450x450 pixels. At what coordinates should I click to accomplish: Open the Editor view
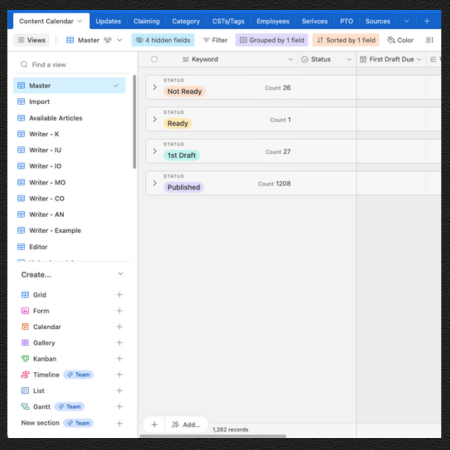69,247
